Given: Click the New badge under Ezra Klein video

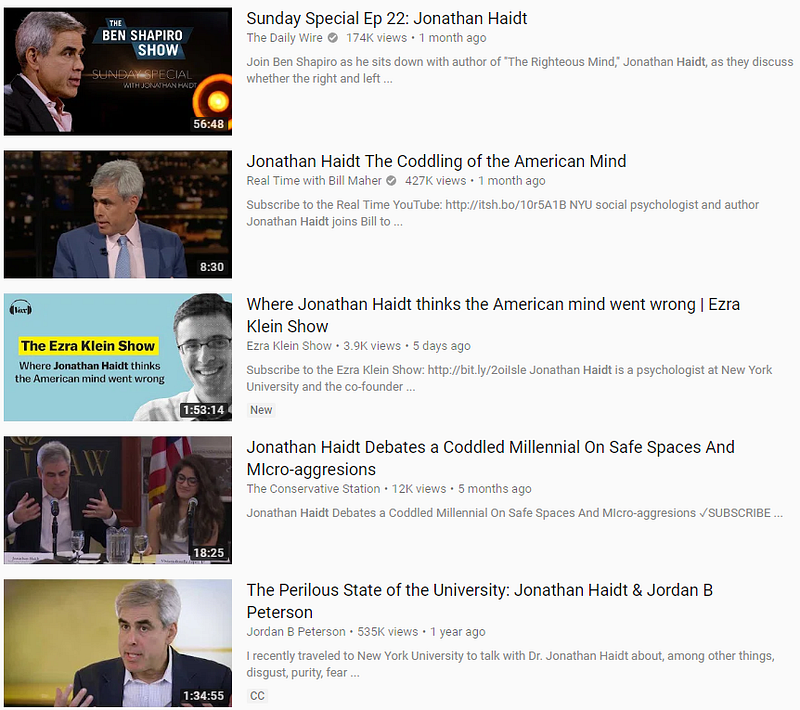Looking at the screenshot, I should pos(261,410).
